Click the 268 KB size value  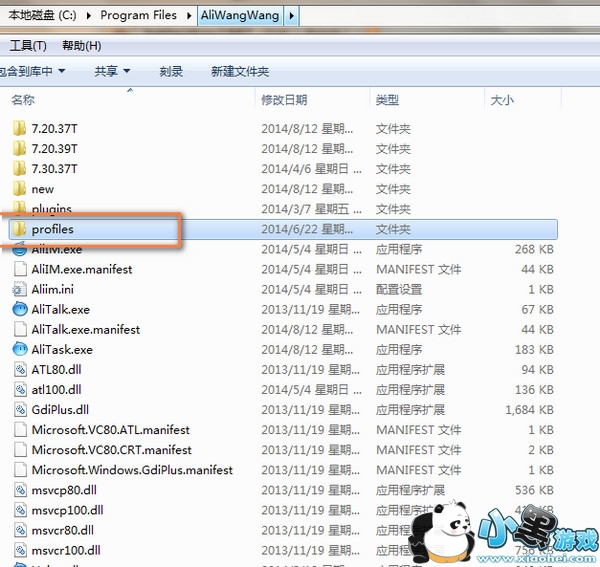click(x=534, y=249)
